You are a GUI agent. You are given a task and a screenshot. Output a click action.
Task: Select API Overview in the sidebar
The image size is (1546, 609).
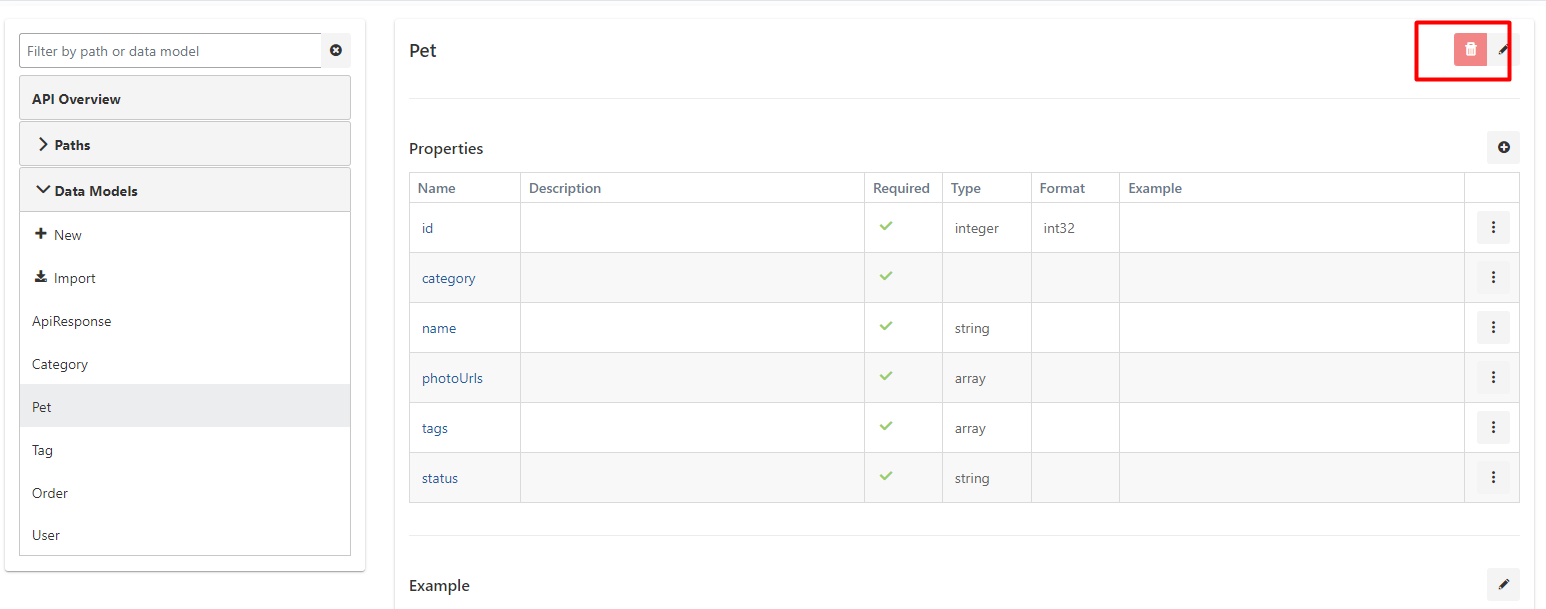click(x=75, y=98)
